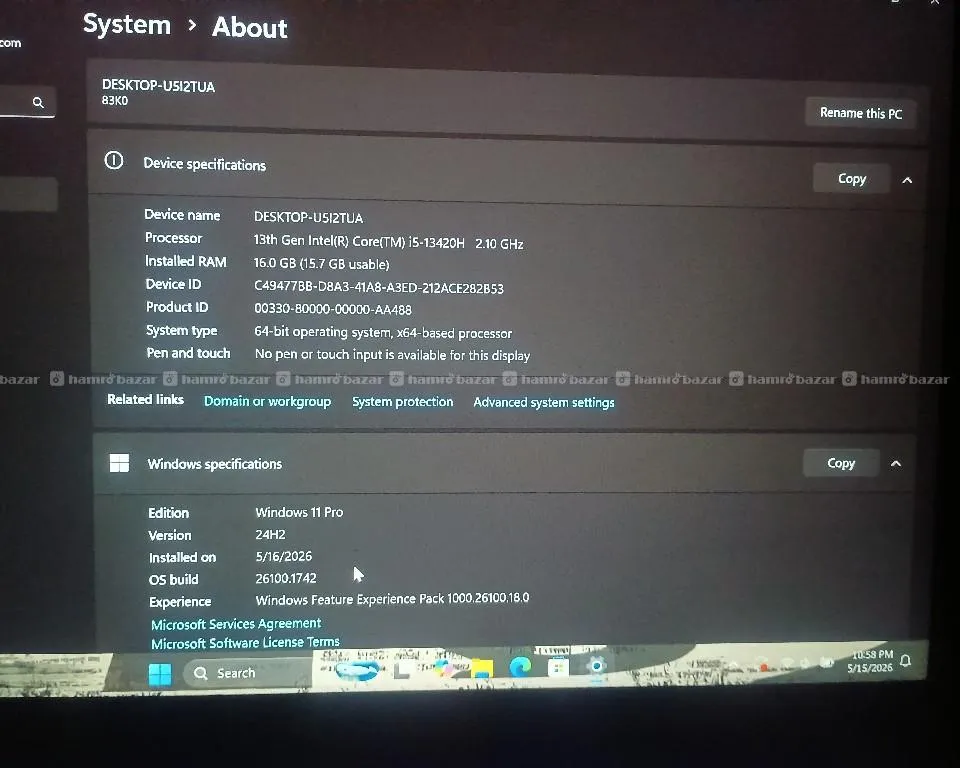Image resolution: width=960 pixels, height=768 pixels.
Task: Open Microsoft Services Agreement link
Action: click(236, 623)
